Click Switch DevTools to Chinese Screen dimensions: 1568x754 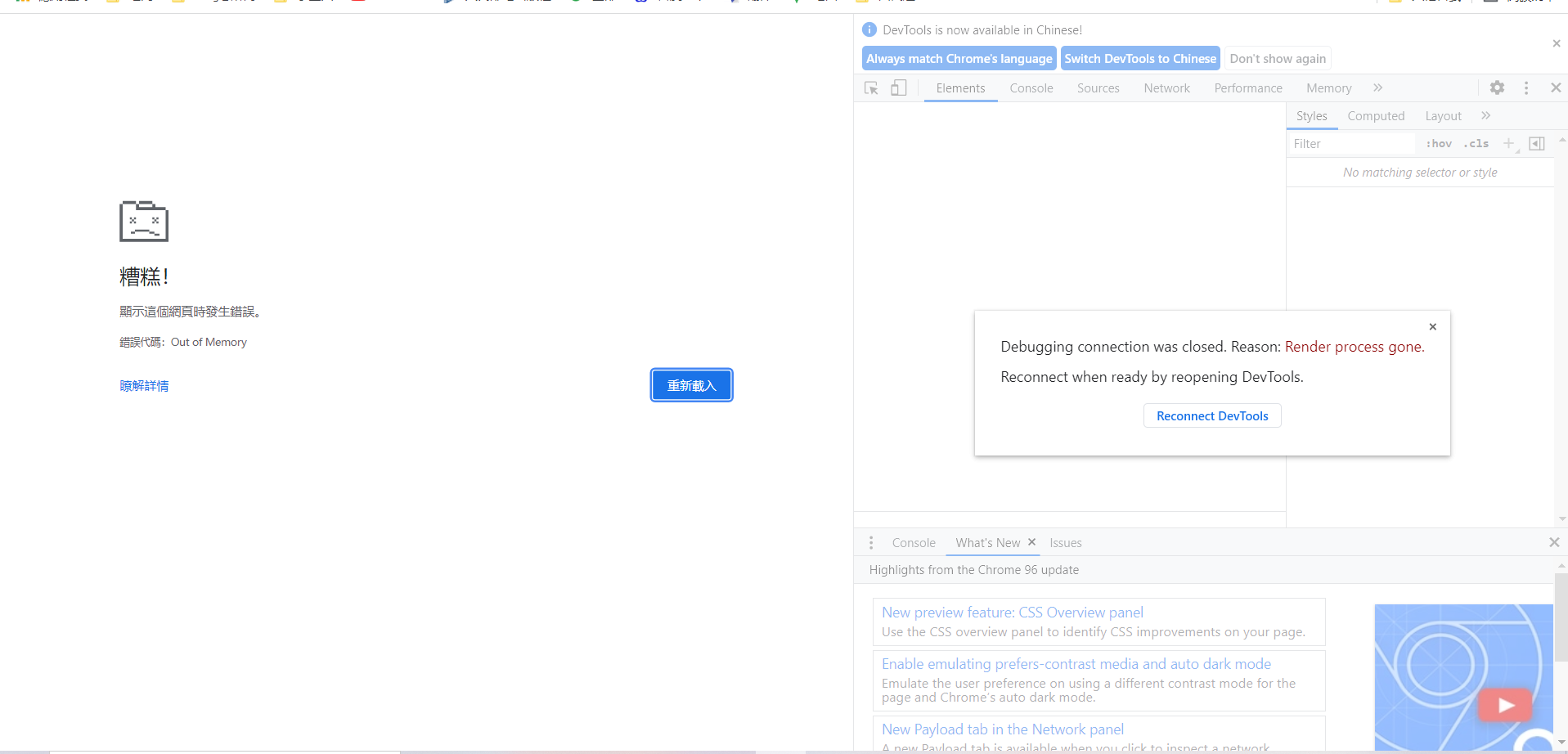pos(1140,58)
